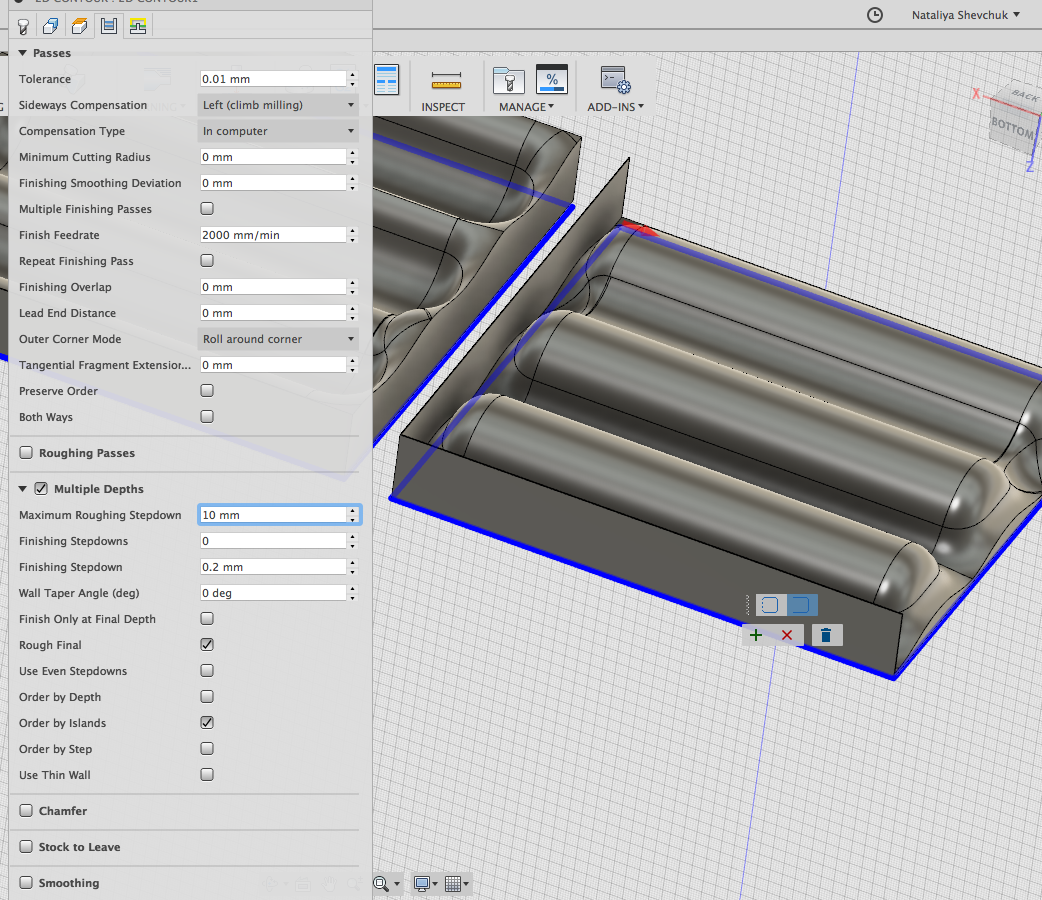This screenshot has height=900, width=1042.
Task: Open the tool library Manage icon
Action: (x=509, y=80)
